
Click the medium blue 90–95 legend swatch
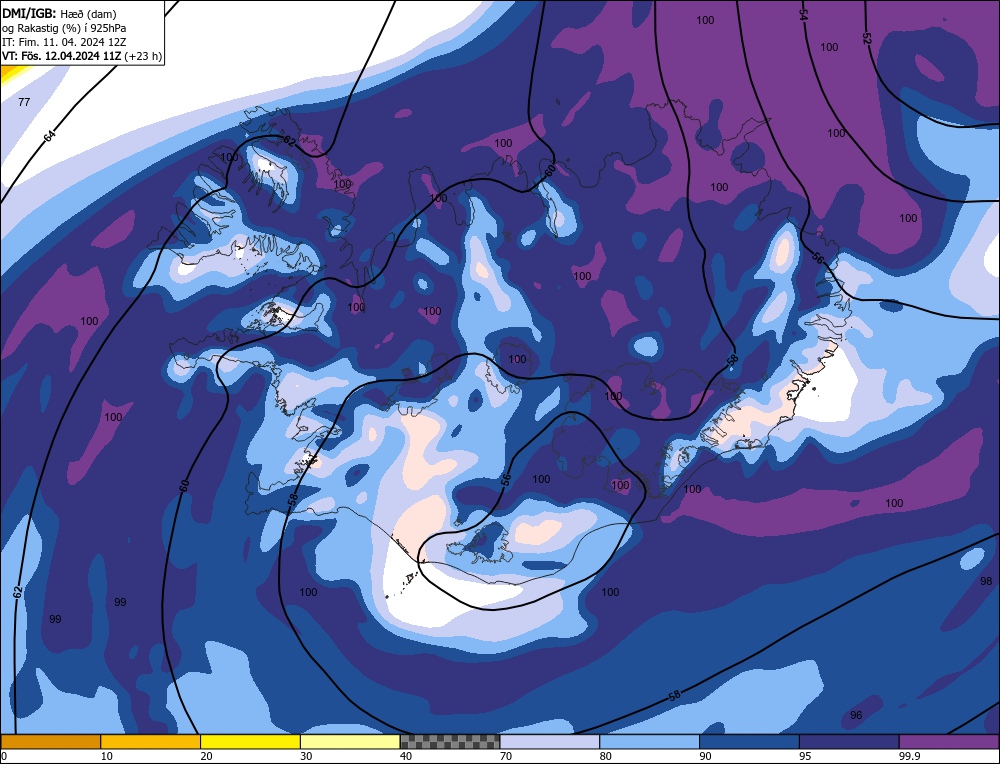pos(749,741)
